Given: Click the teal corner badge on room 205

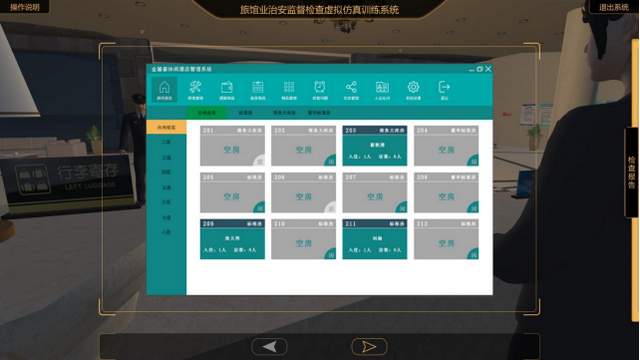Looking at the screenshot, I should [260, 208].
